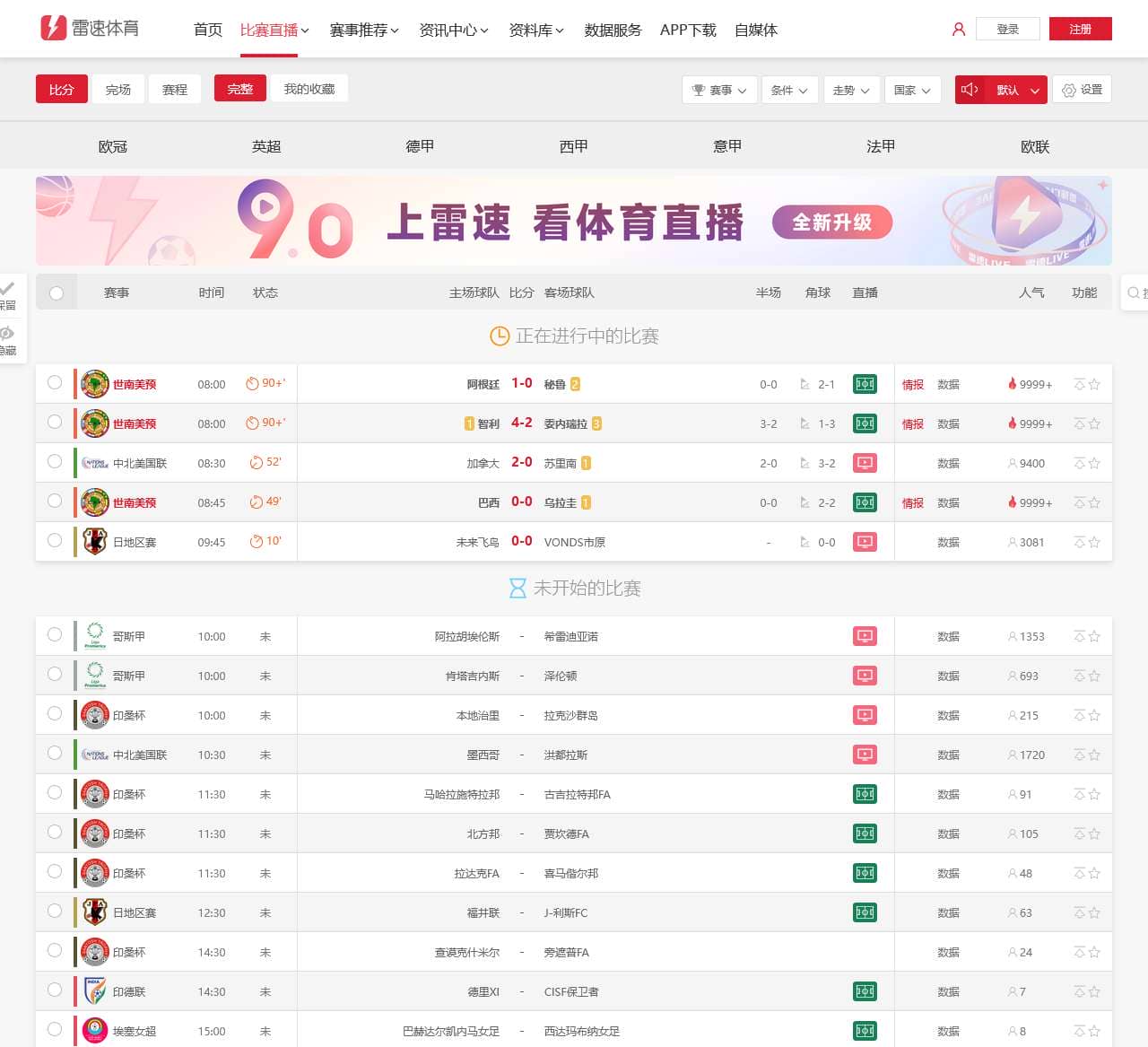Favorite the 阿根廷 vs 秘鲁 match star

[1094, 384]
